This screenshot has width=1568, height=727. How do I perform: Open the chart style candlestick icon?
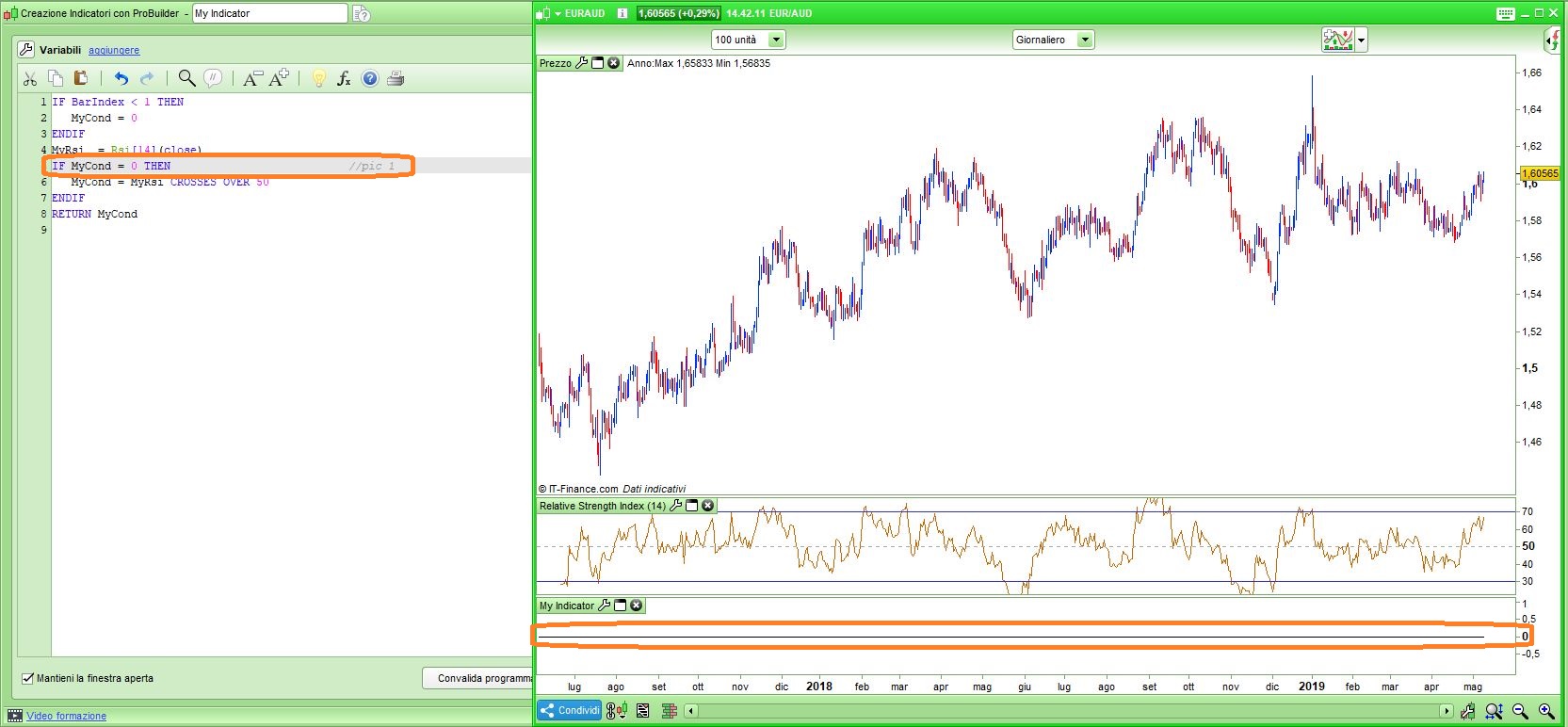click(616, 710)
